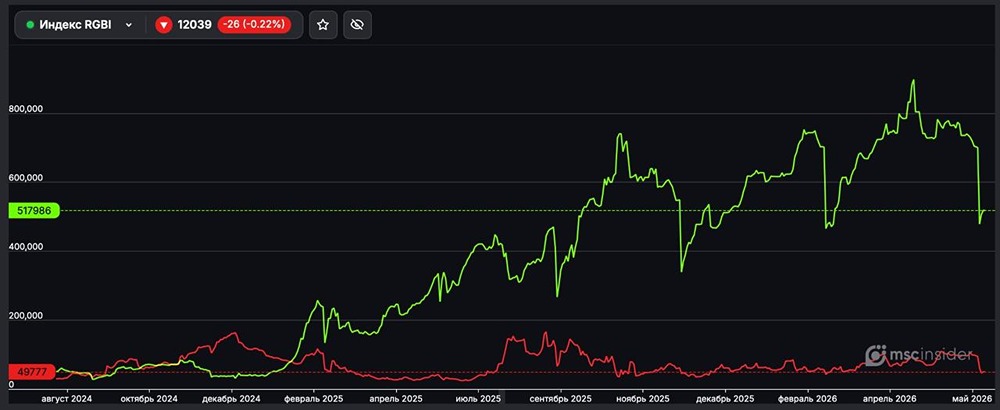The image size is (1000, 410).
Task: Select the февраль 2025 timeline label
Action: coord(314,399)
